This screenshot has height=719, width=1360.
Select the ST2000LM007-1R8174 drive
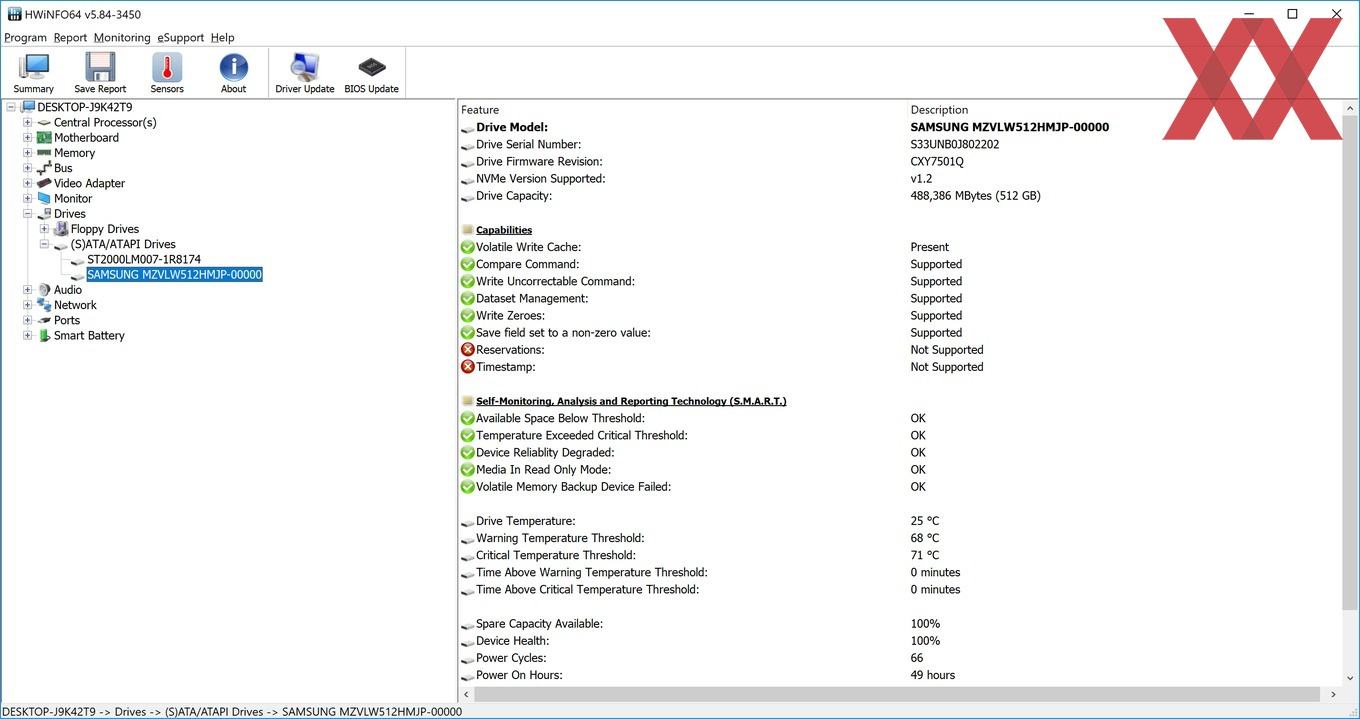[144, 259]
